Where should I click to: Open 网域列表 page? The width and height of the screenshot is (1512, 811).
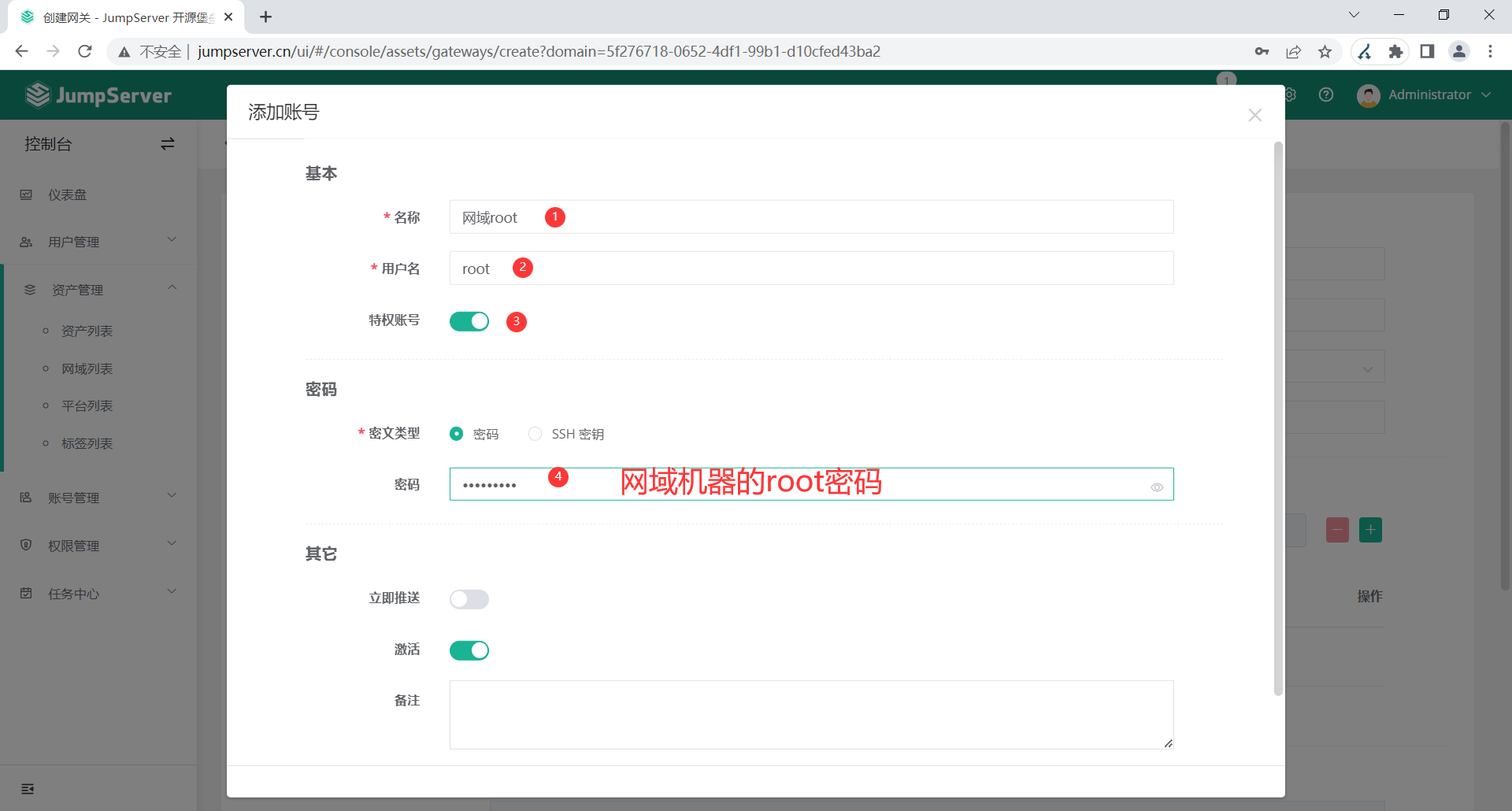[87, 368]
